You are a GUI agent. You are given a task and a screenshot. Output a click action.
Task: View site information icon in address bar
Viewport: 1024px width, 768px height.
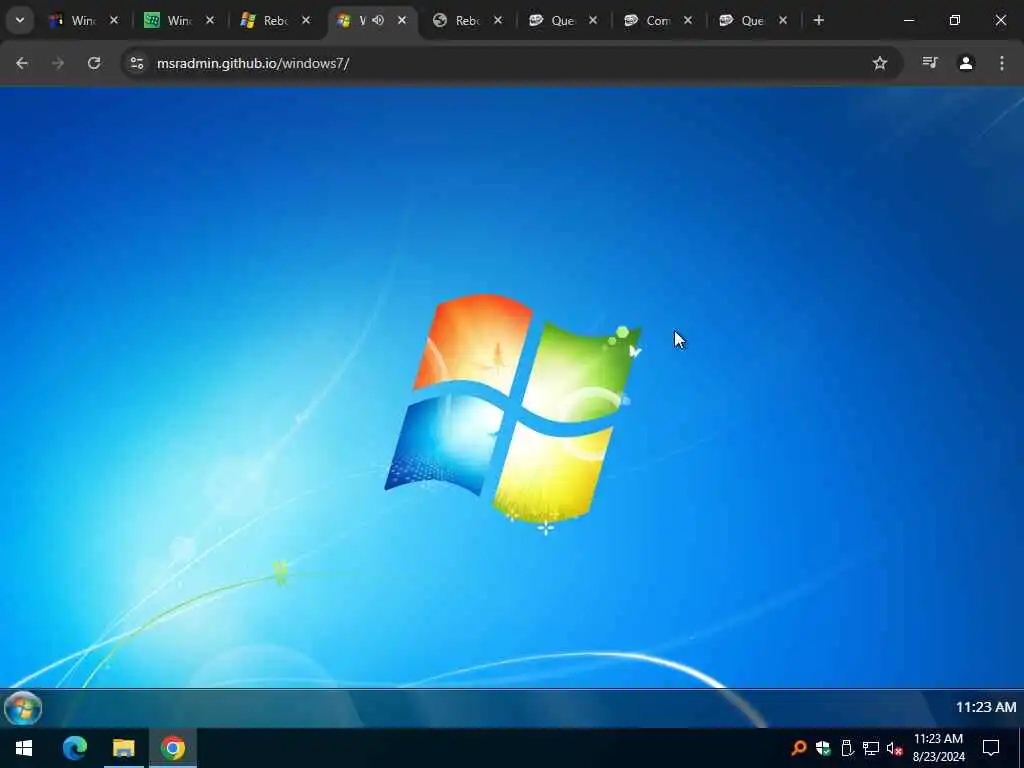coord(136,63)
